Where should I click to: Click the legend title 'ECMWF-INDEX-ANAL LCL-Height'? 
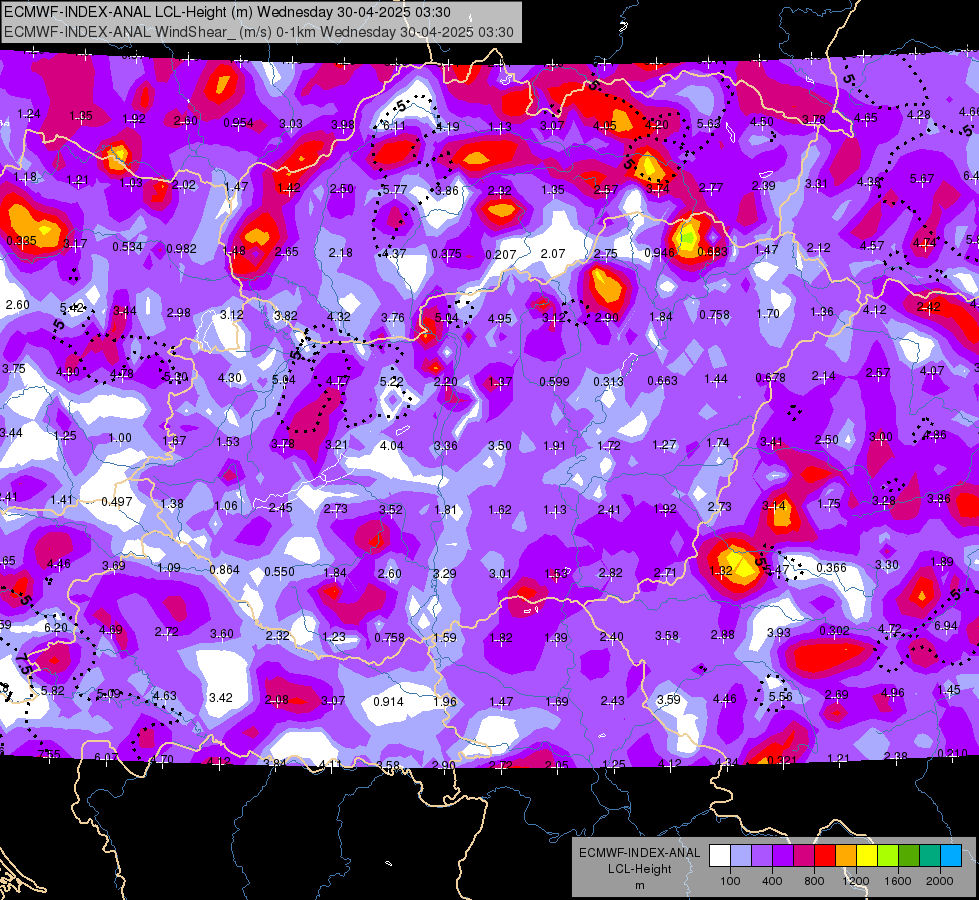point(639,861)
